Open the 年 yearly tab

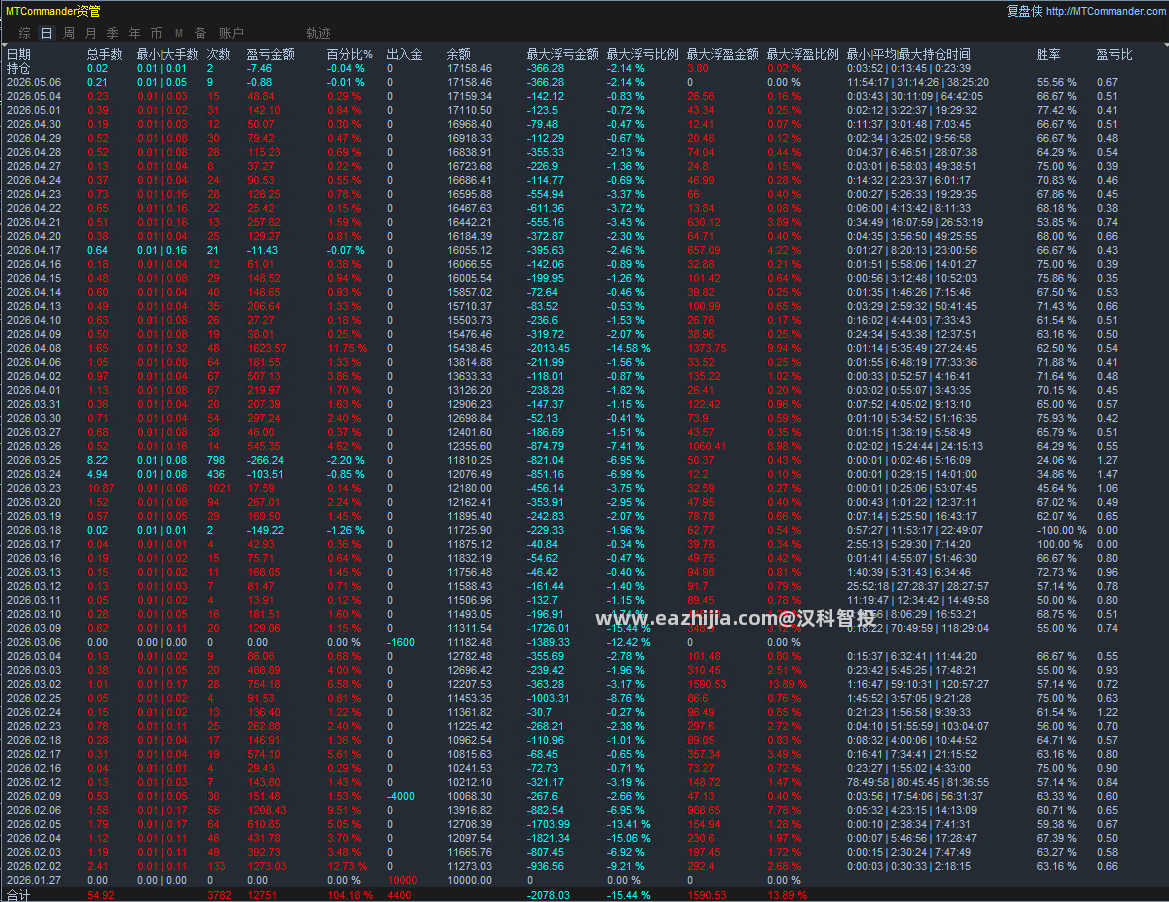coord(134,33)
